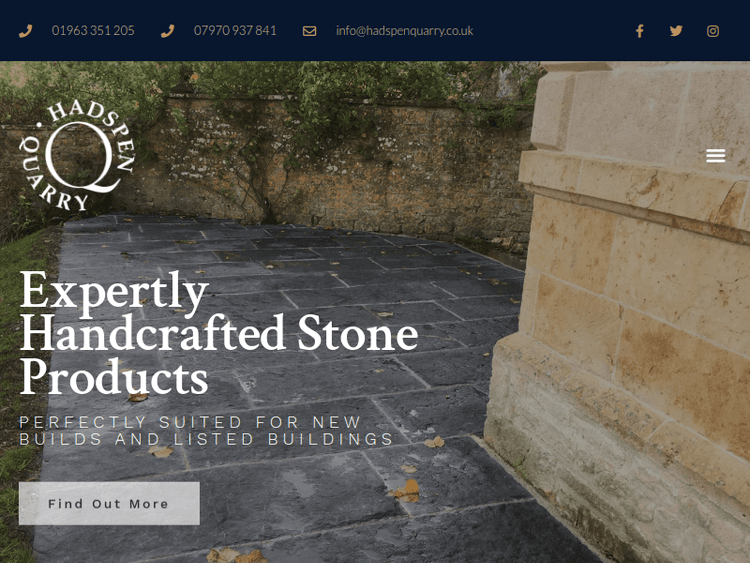Image resolution: width=750 pixels, height=563 pixels.
Task: Open the Instagram profile icon
Action: pos(713,31)
